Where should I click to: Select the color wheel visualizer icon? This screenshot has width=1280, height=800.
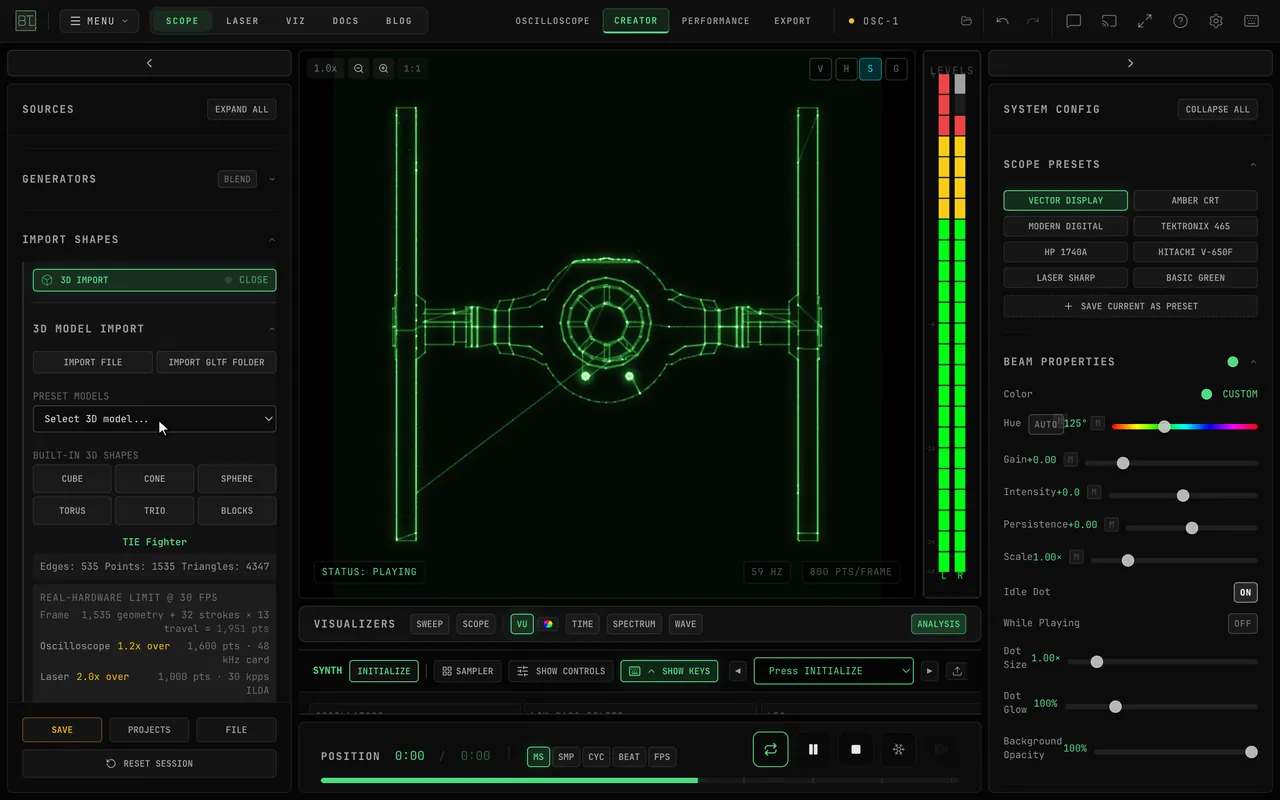click(548, 624)
